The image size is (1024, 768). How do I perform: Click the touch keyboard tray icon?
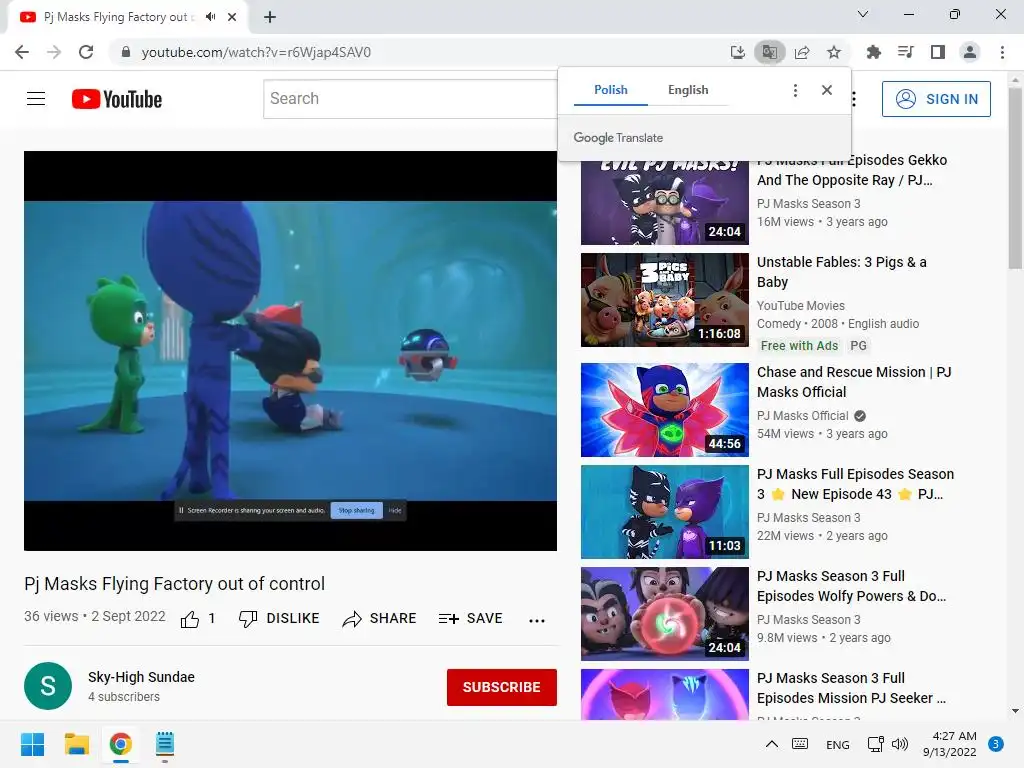(x=800, y=744)
